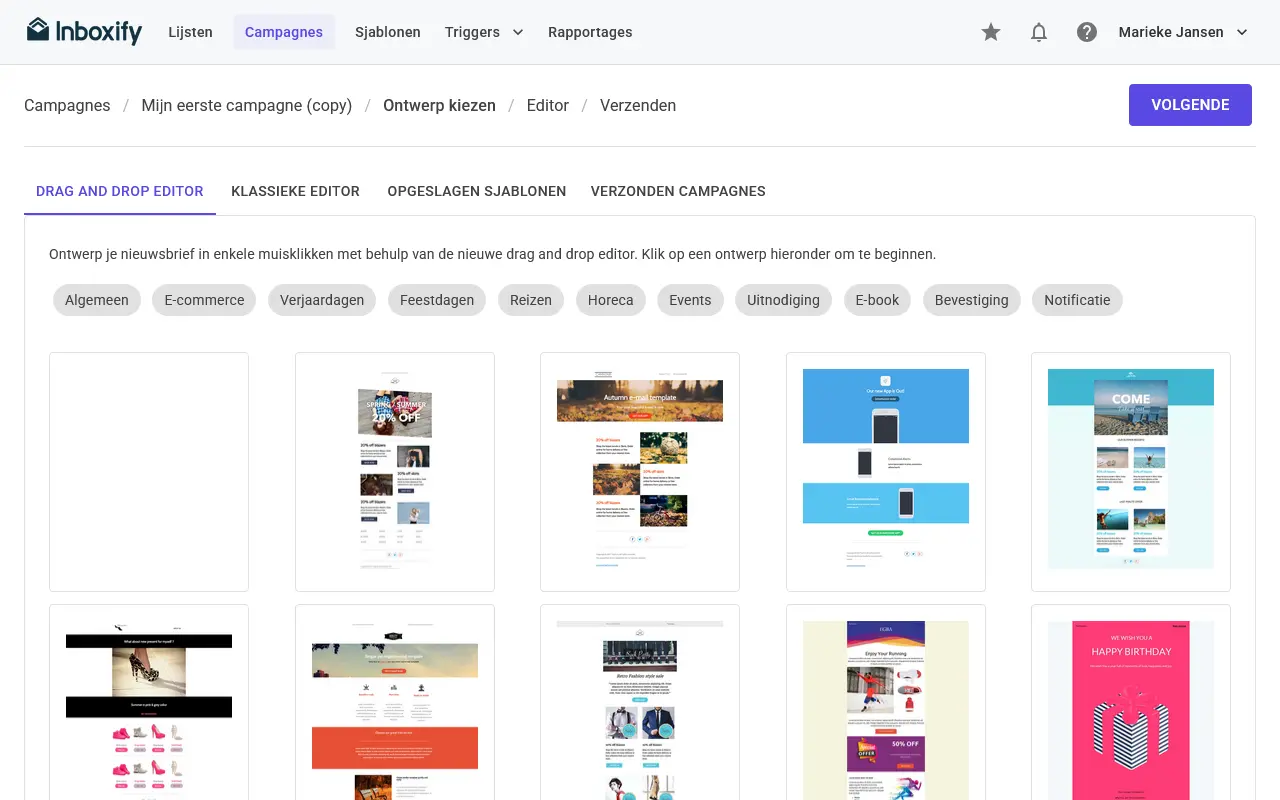Filter templates by Horeca chip
Image resolution: width=1280 pixels, height=800 pixels.
click(610, 300)
